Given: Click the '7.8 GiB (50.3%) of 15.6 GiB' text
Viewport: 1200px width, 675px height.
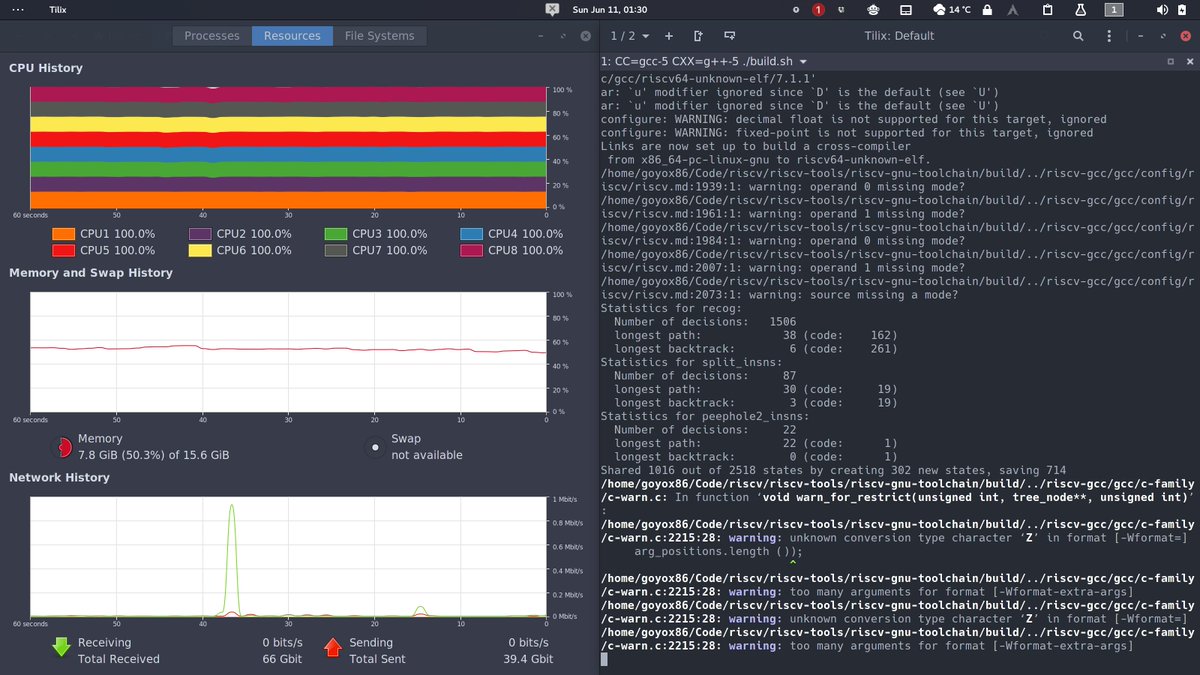Looking at the screenshot, I should tap(153, 455).
